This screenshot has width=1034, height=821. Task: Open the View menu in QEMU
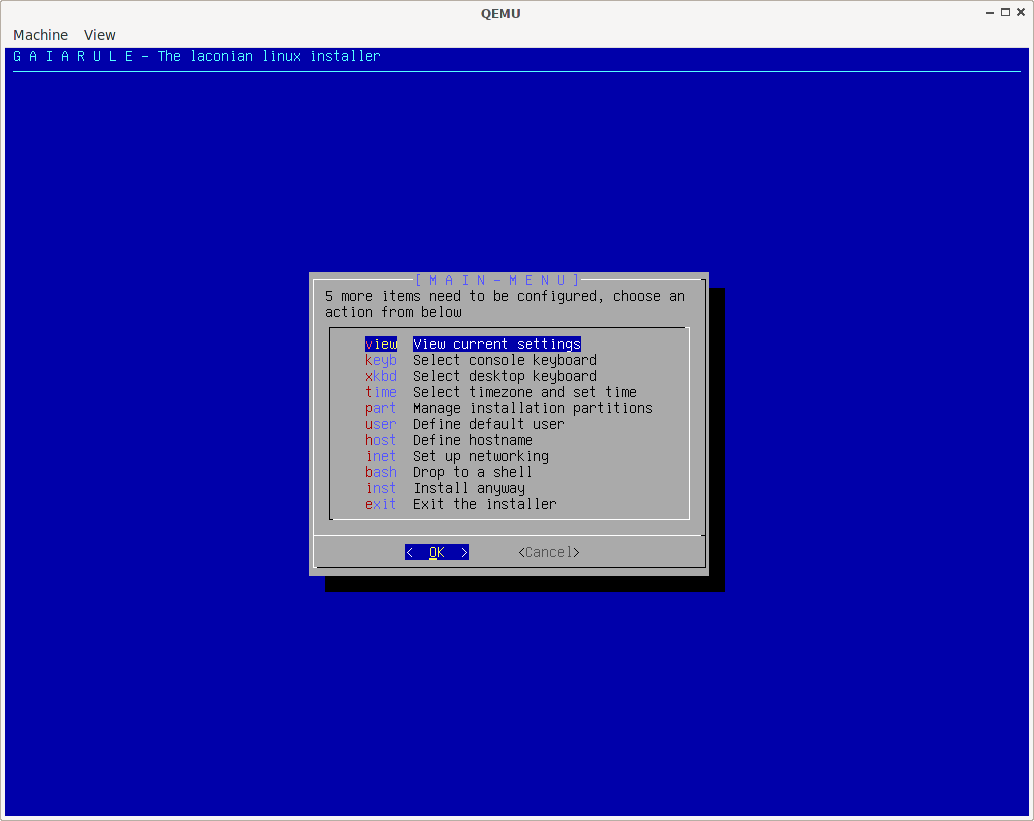100,35
